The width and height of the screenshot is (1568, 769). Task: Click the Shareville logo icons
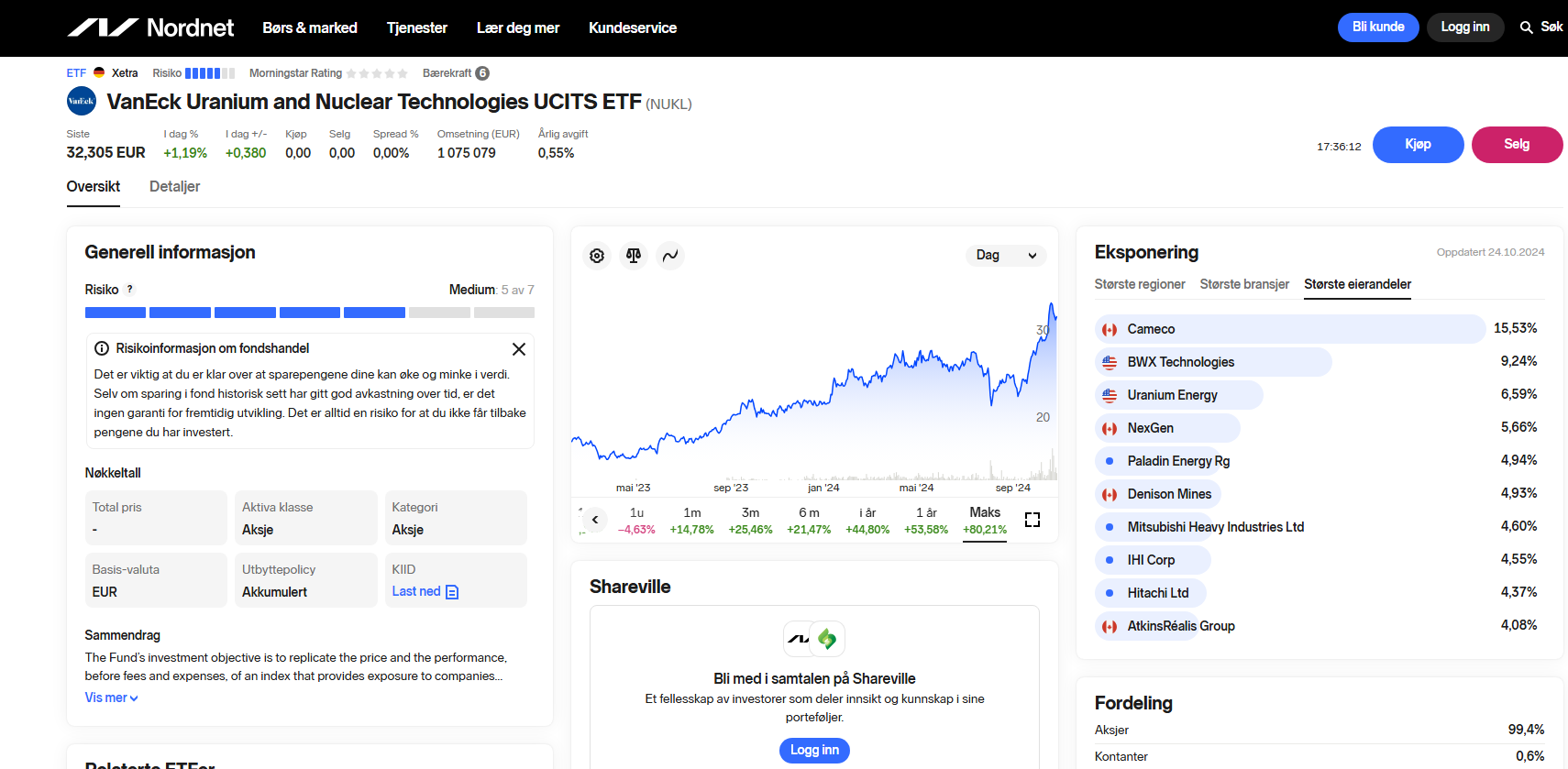click(x=814, y=639)
